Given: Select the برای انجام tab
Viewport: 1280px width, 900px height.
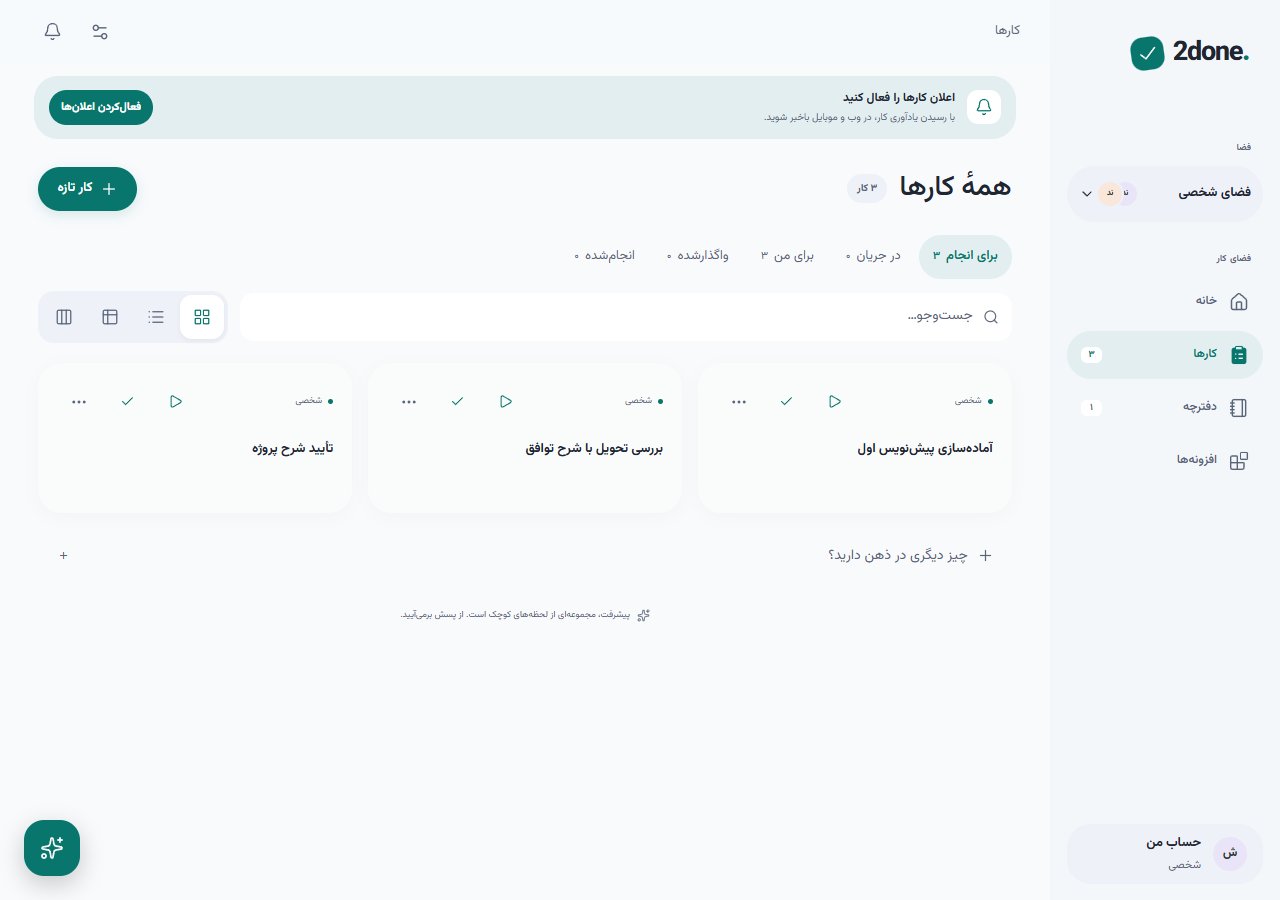Looking at the screenshot, I should (x=965, y=256).
